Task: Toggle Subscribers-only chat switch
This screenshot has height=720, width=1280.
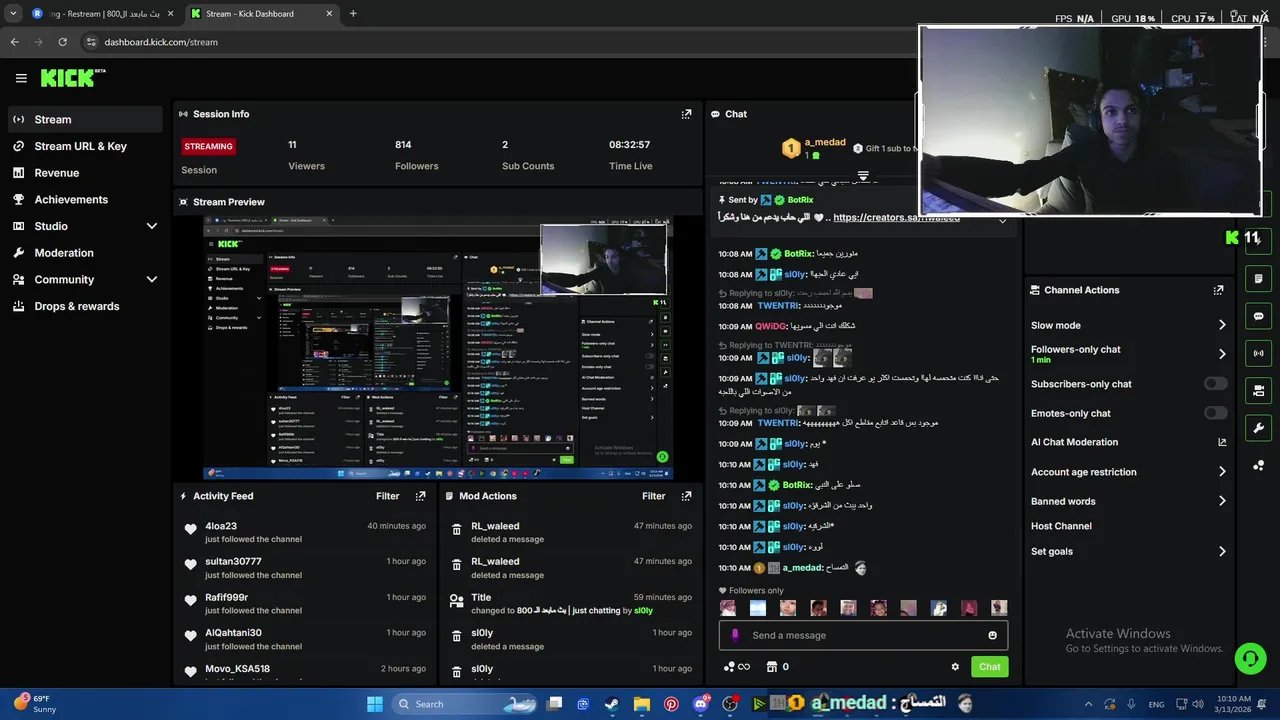Action: coord(1215,384)
